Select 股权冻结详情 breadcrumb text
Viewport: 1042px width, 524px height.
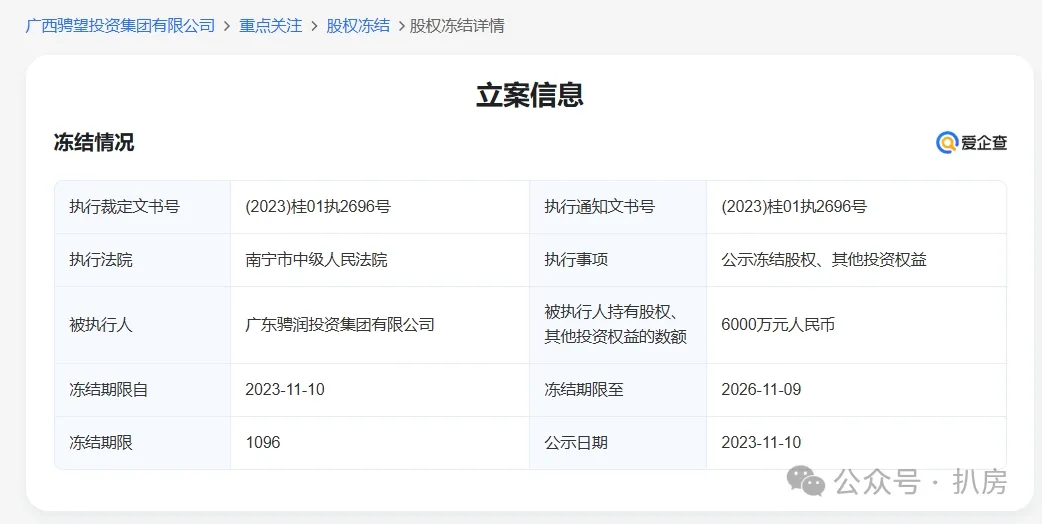[457, 26]
